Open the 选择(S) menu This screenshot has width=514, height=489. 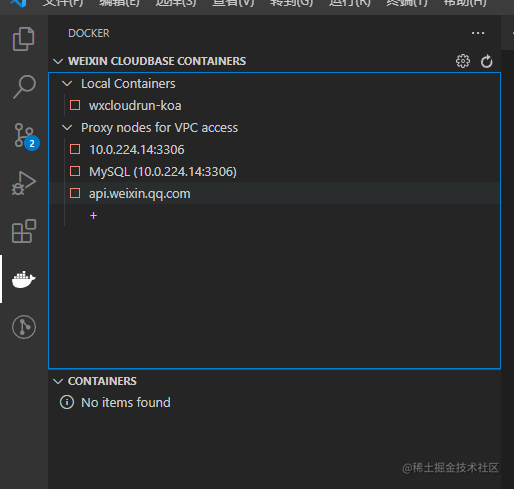[176, 3]
